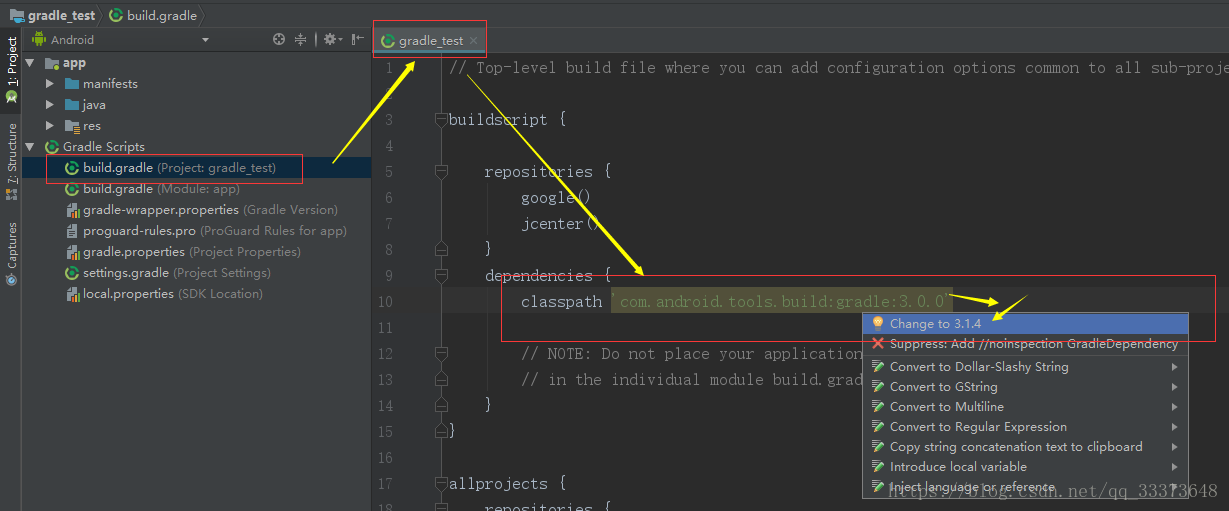Open the Captures tool window tab

pos(11,253)
